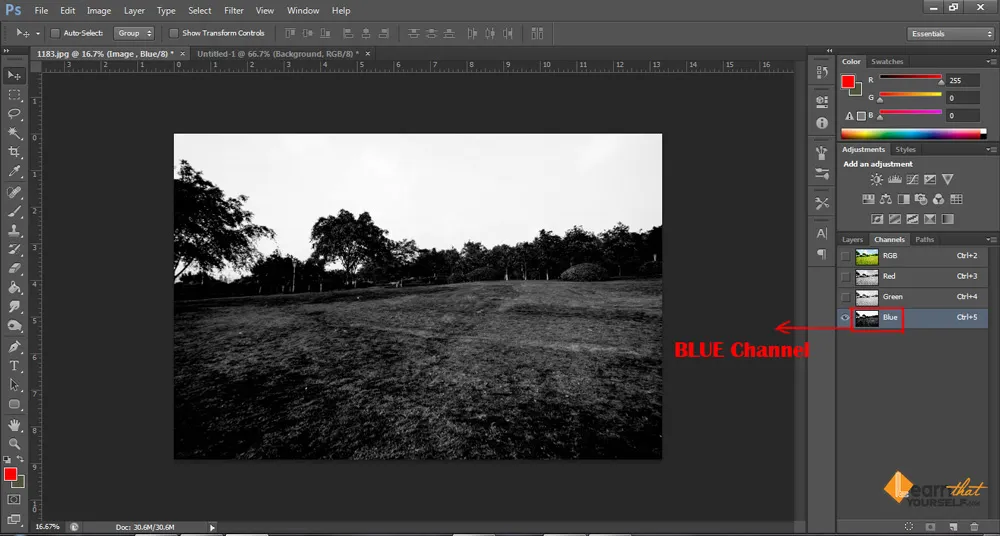1000x536 pixels.
Task: Open the Filter menu
Action: pyautogui.click(x=234, y=10)
